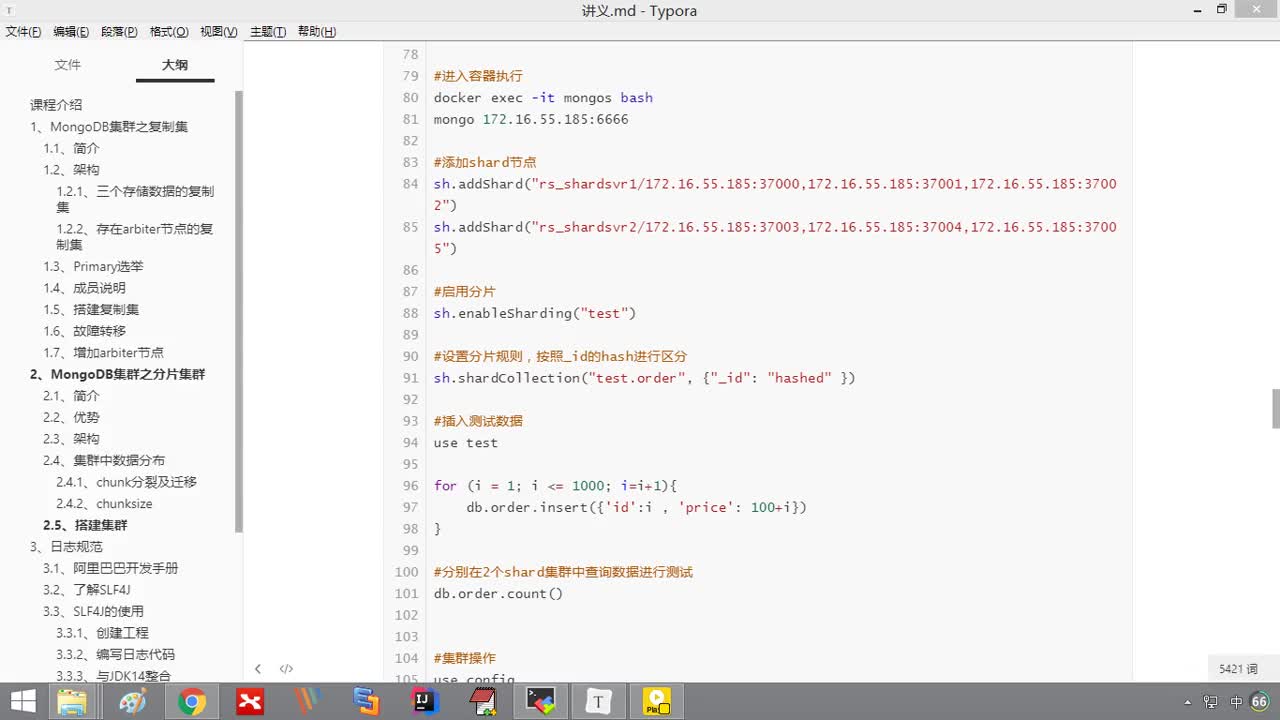1280x720 pixels.
Task: Open the striped W application taskbar icon
Action: pyautogui.click(x=308, y=702)
